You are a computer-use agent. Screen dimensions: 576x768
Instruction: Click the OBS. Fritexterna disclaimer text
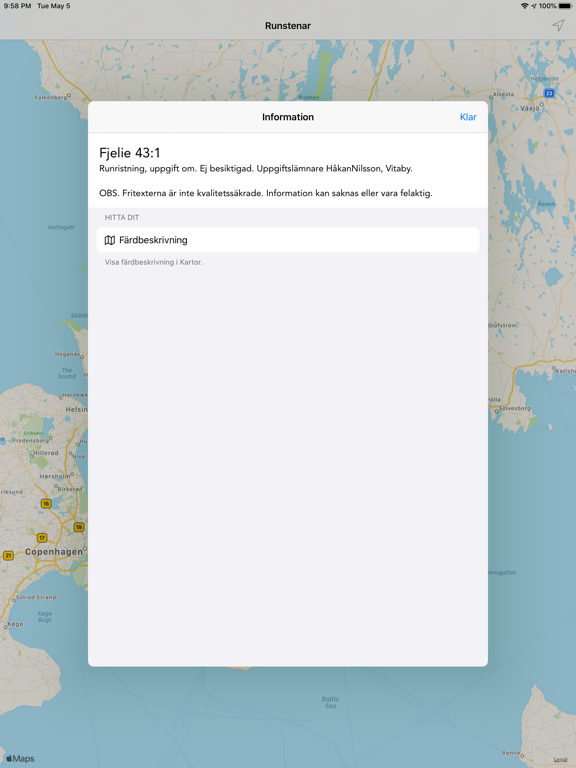point(265,193)
